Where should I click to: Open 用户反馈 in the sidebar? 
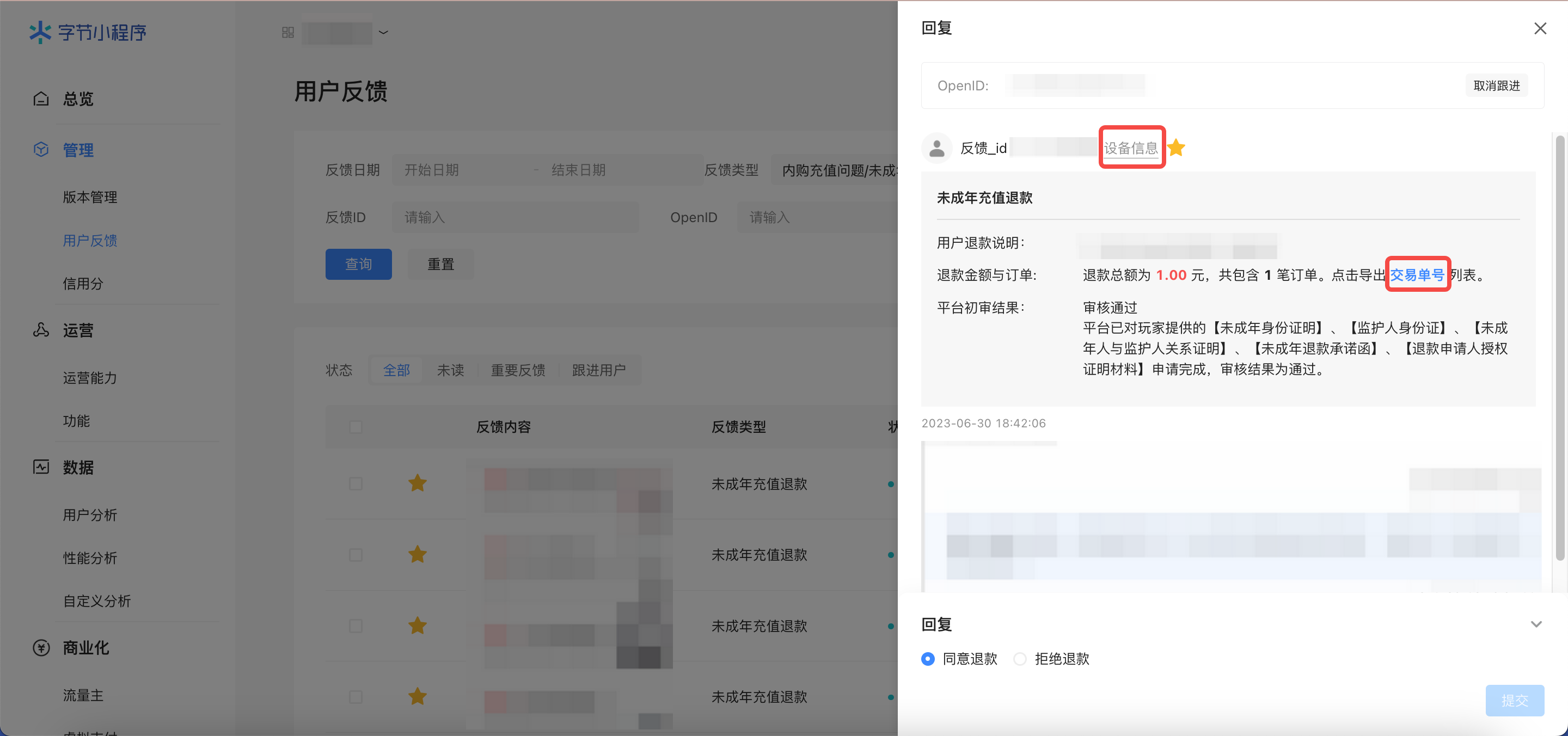[x=90, y=241]
